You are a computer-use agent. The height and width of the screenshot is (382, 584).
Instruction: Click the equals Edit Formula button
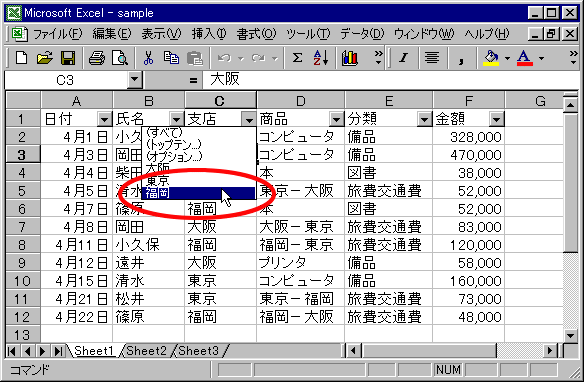tap(193, 80)
